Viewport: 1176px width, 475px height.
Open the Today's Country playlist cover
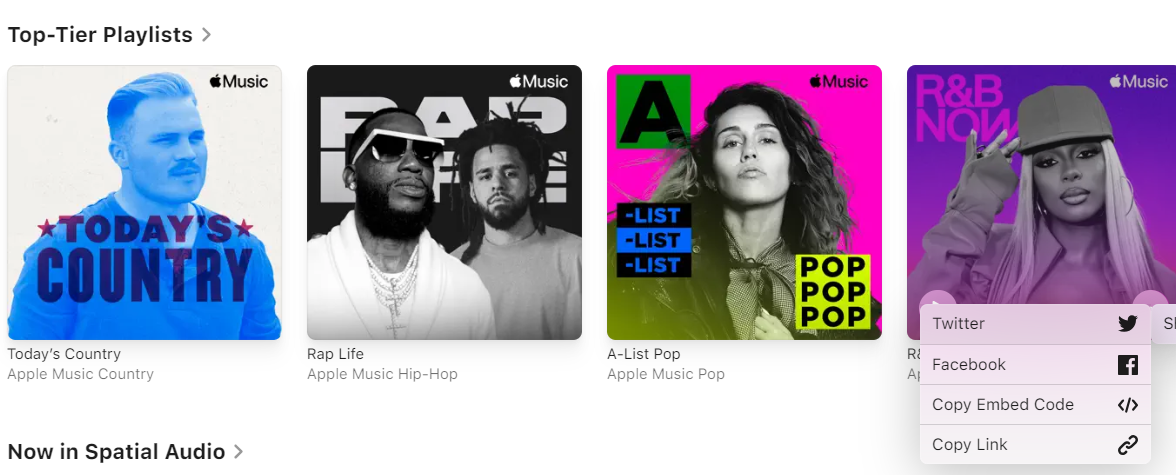[144, 203]
